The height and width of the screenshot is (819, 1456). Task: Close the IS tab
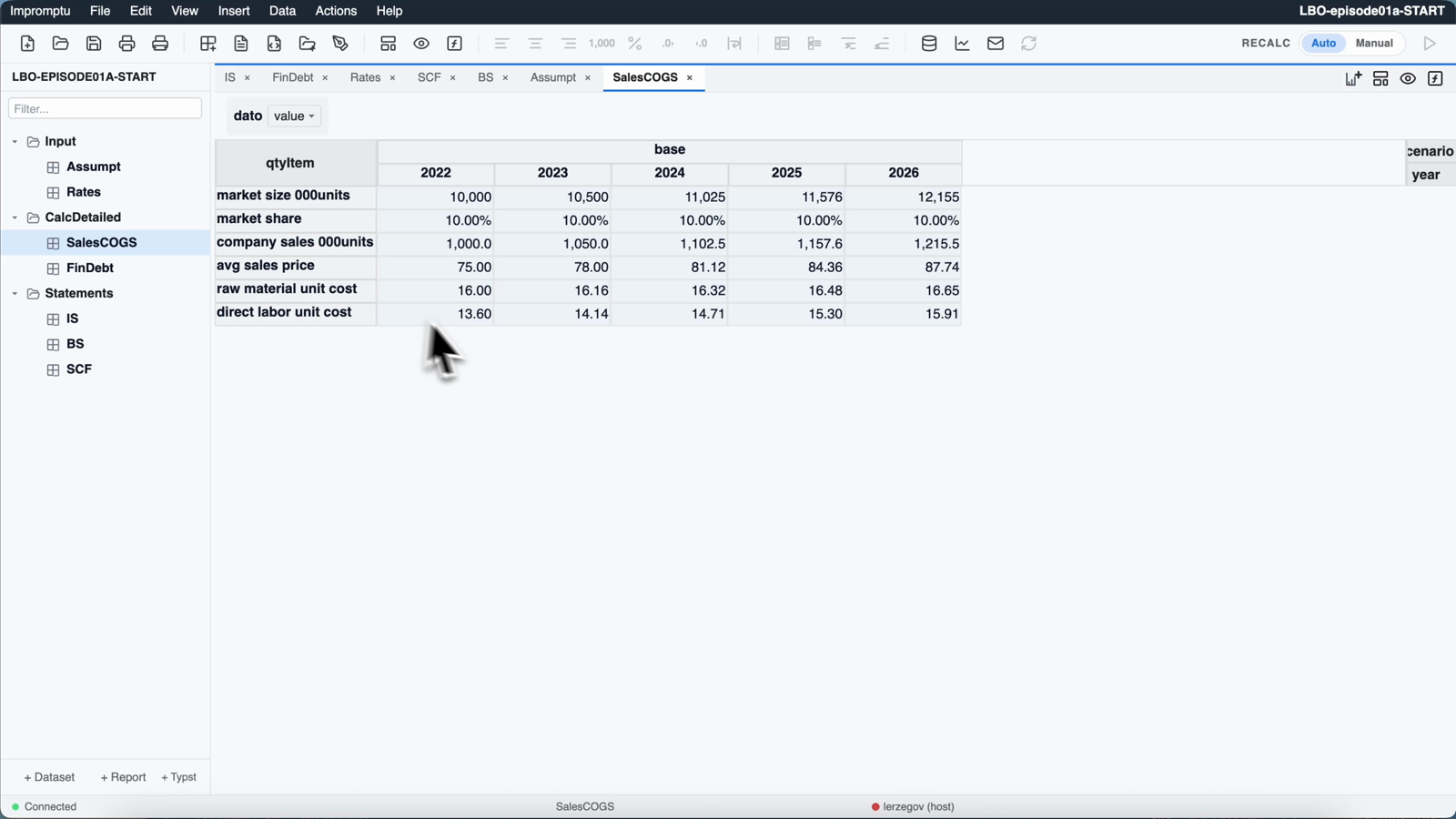248,78
